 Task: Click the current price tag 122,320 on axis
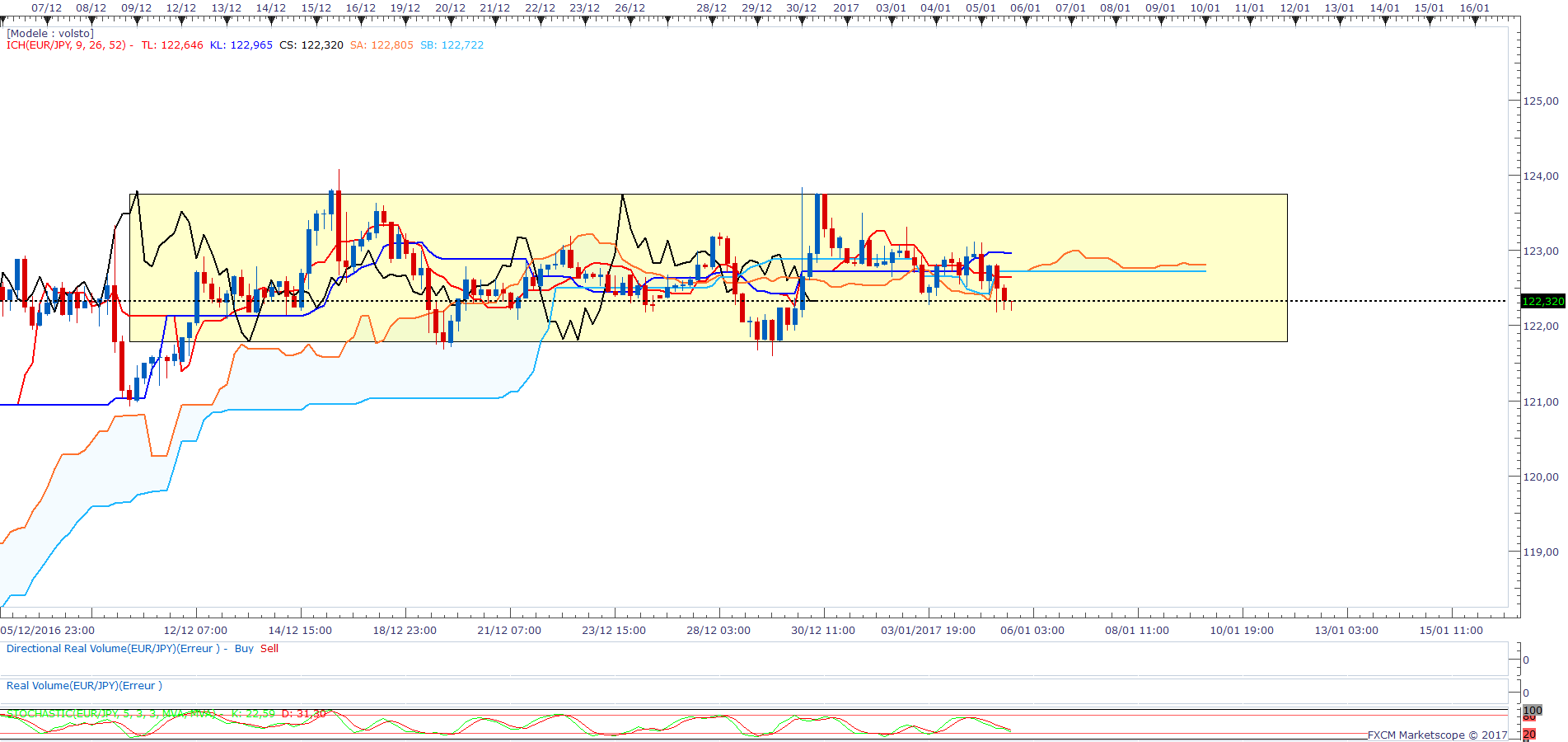tap(1542, 302)
